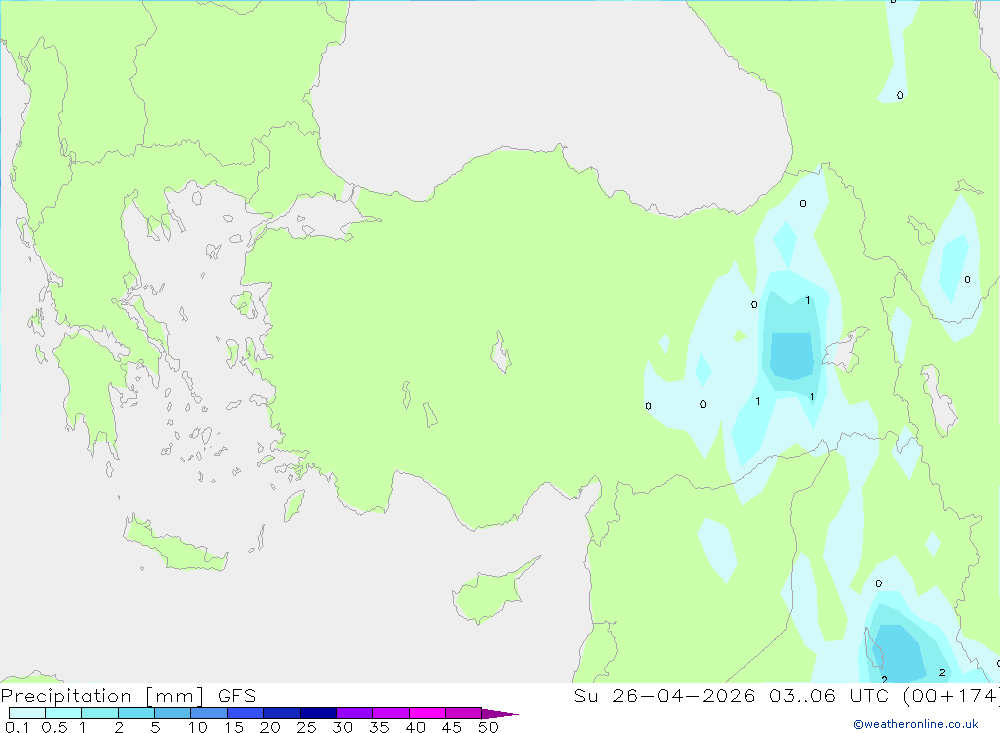Click the "5" legend scale label
The image size is (1000, 733).
[155, 727]
